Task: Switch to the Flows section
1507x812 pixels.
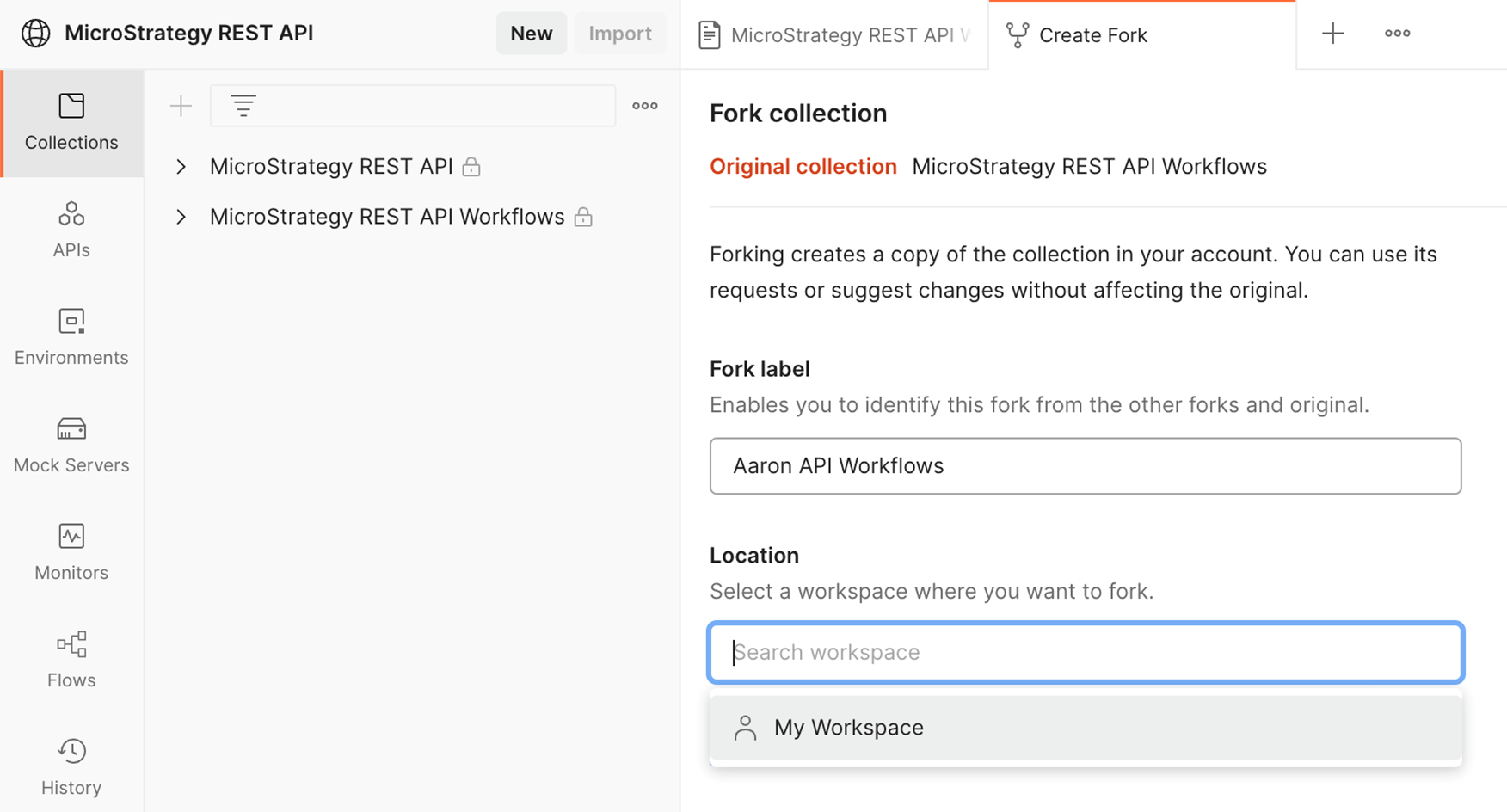Action: point(71,658)
